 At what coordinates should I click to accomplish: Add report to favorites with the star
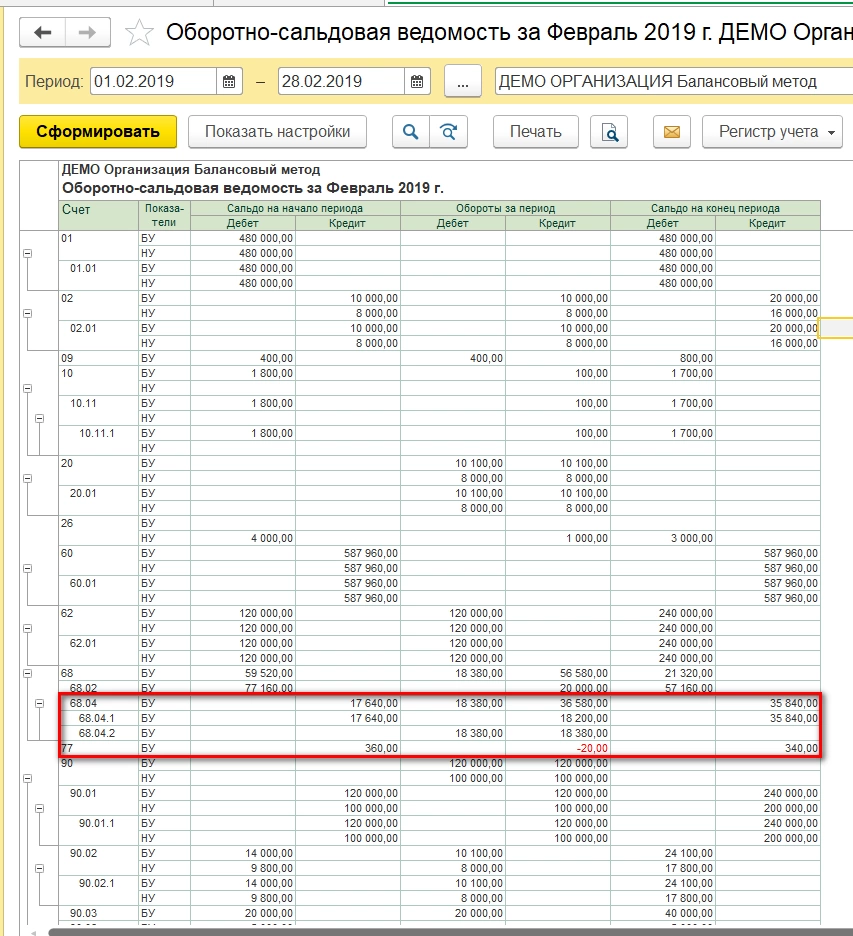(138, 32)
